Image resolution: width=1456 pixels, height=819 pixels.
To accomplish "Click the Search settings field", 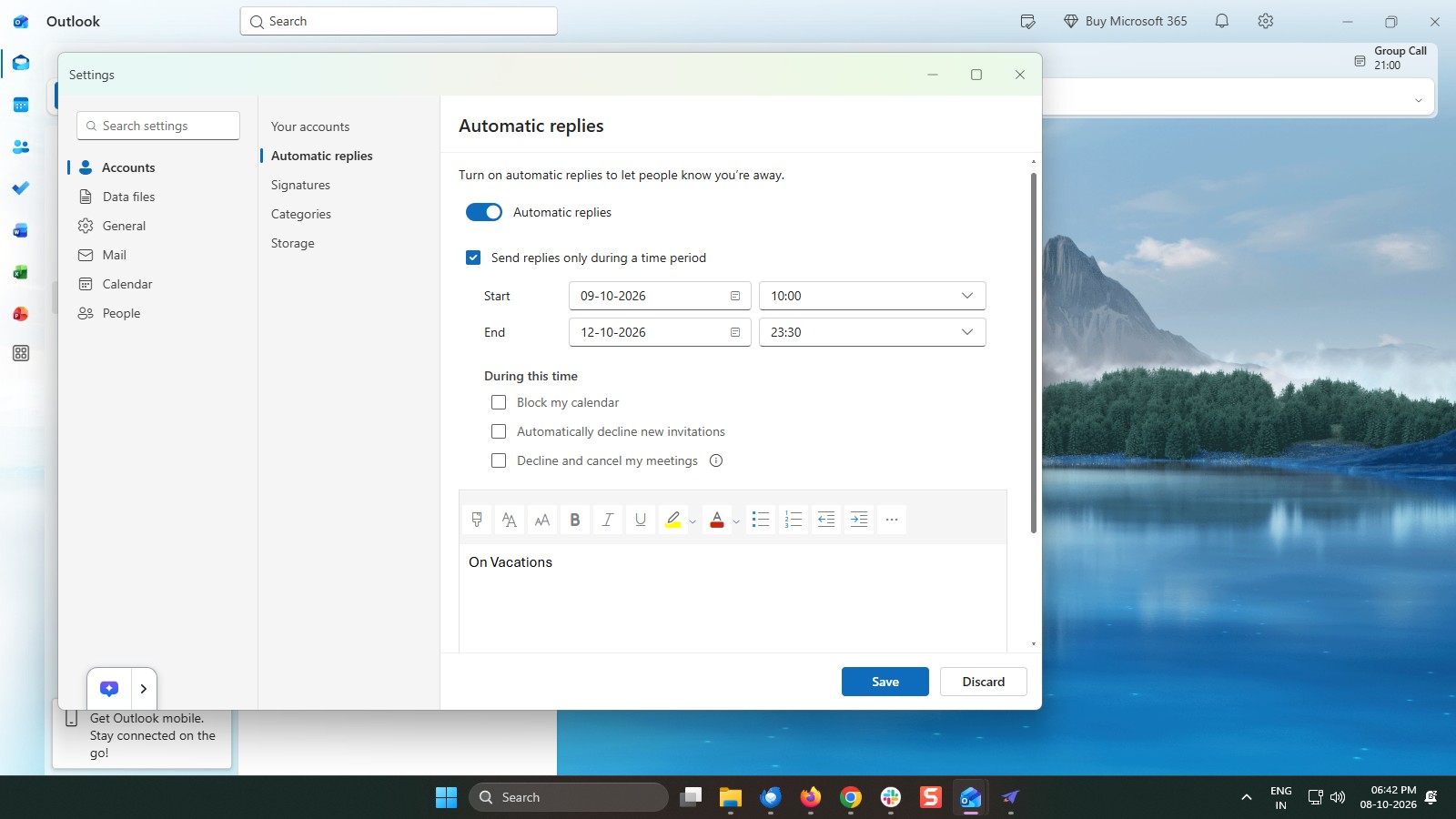I will point(158,126).
